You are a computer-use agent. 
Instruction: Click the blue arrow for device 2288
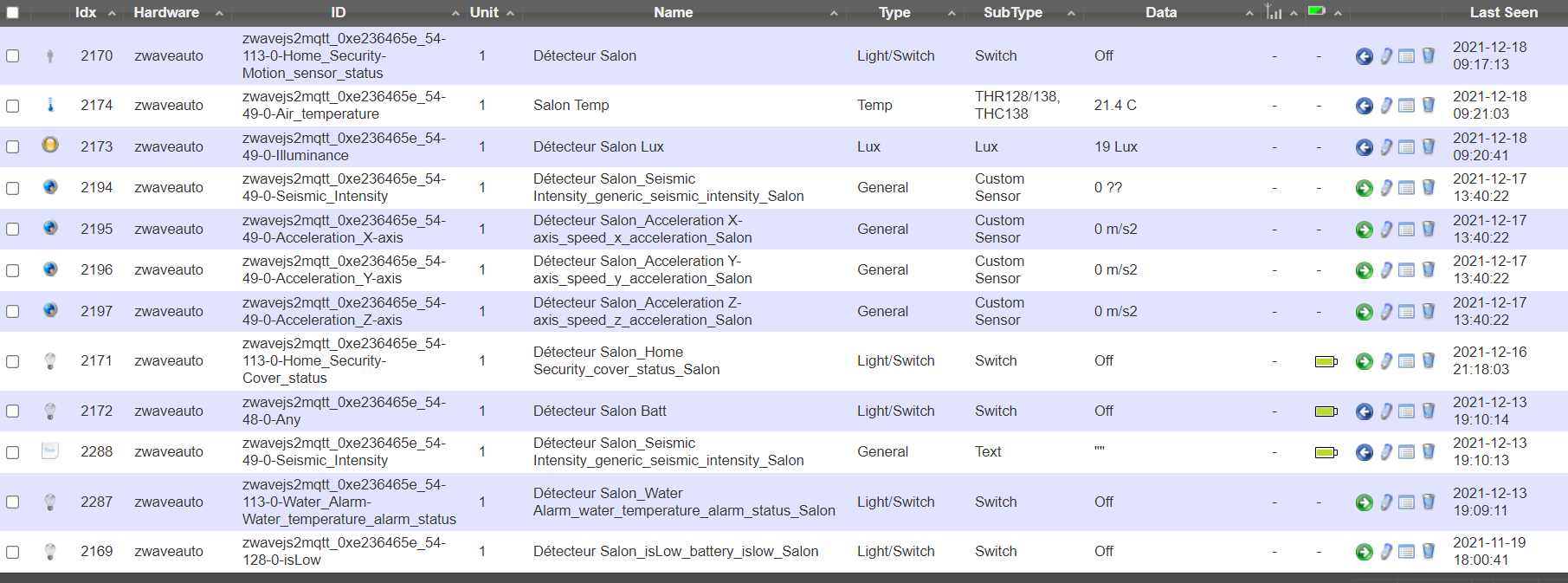click(1364, 452)
